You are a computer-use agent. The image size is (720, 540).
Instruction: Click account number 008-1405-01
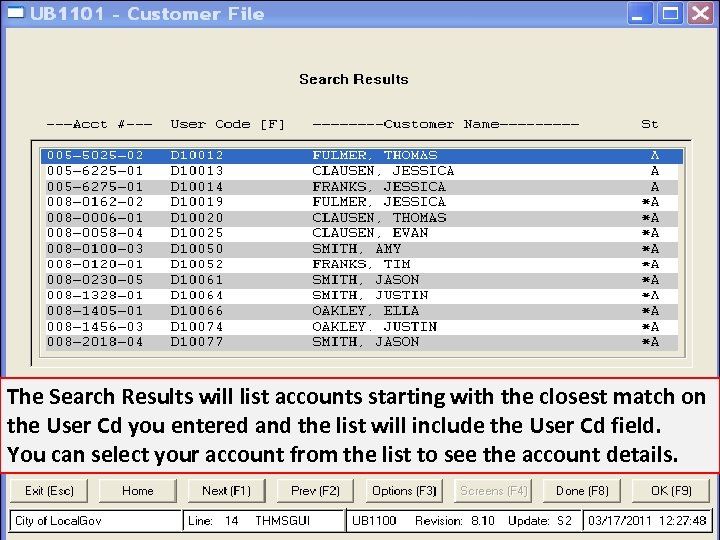tap(95, 311)
